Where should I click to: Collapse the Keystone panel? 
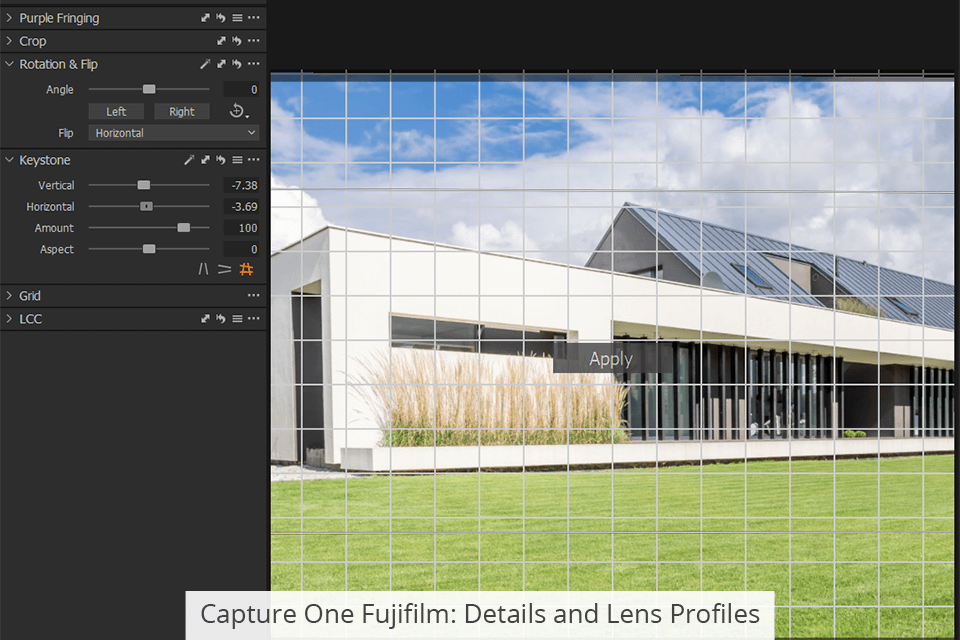pyautogui.click(x=9, y=160)
